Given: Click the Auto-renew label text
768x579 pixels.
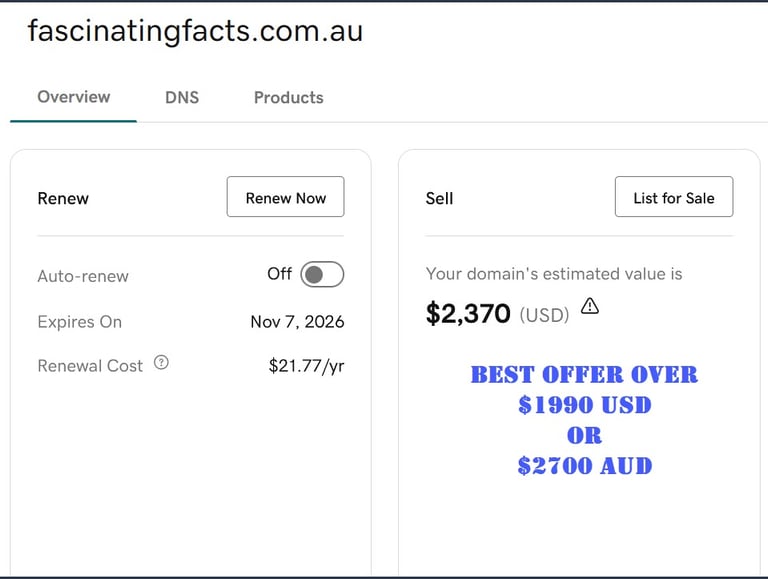Looking at the screenshot, I should pos(83,276).
